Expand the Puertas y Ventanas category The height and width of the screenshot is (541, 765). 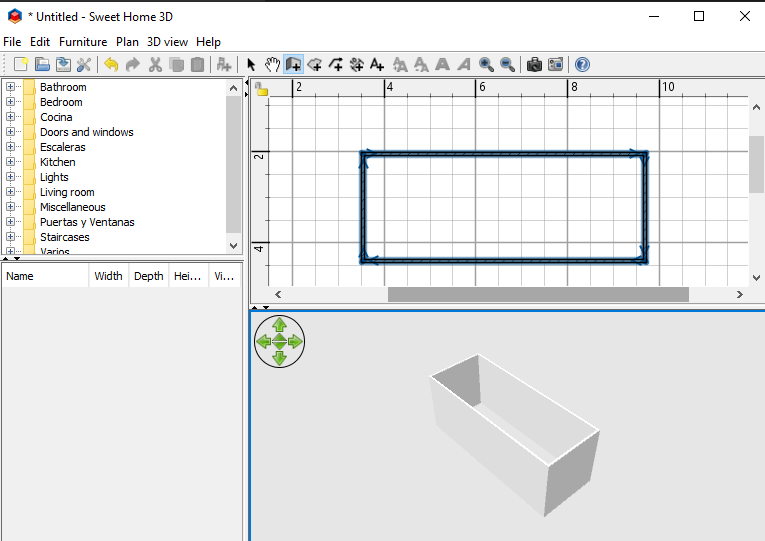pos(10,221)
